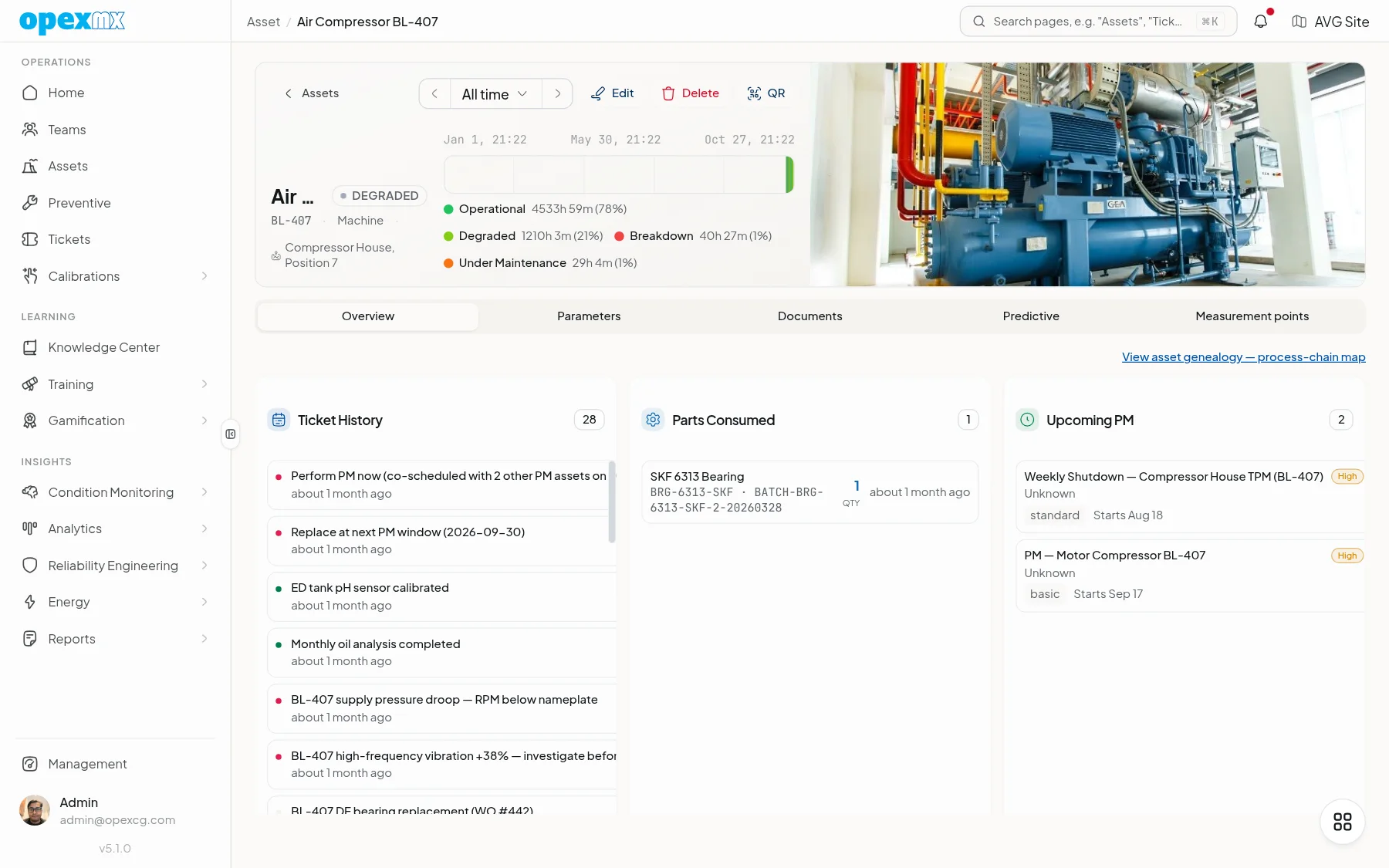Click the asset status timeline bar
The height and width of the screenshot is (868, 1389).
(619, 174)
